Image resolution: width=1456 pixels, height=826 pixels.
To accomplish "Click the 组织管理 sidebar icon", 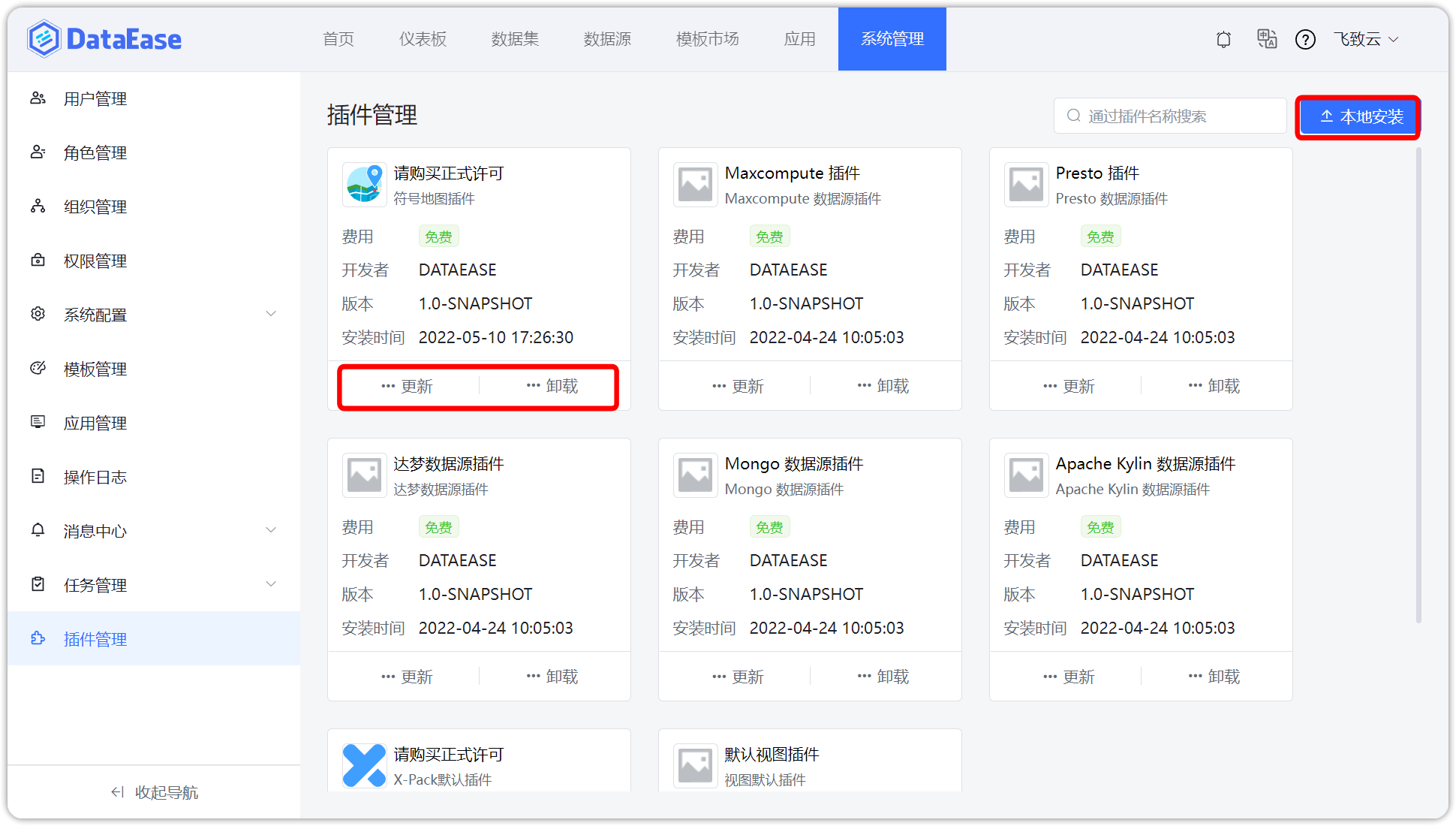I will tap(38, 206).
